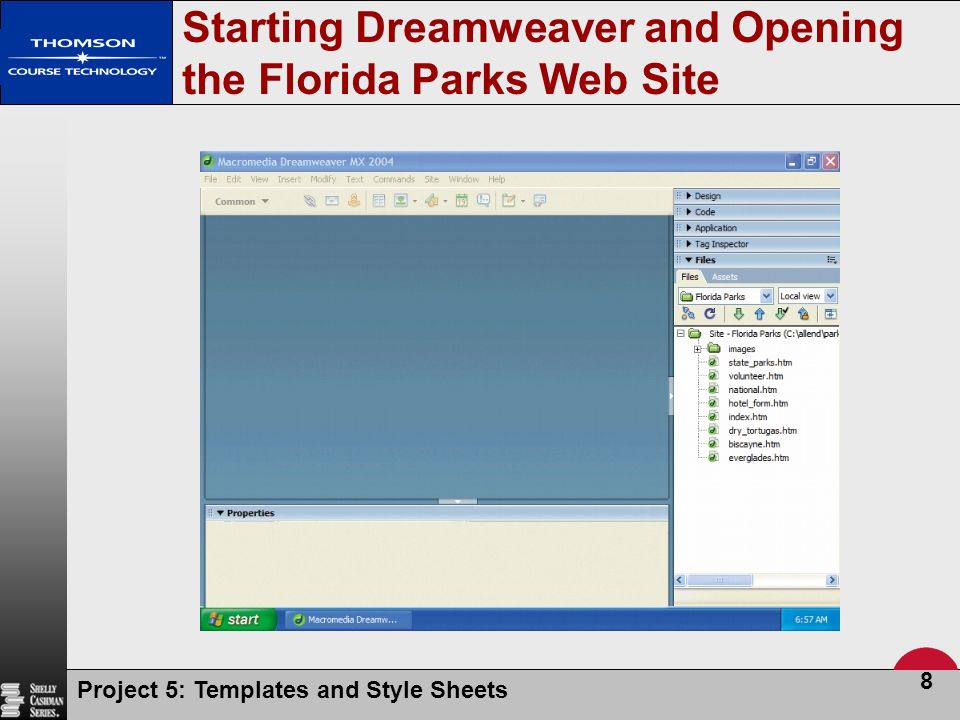Open the Help menu

pyautogui.click(x=497, y=179)
